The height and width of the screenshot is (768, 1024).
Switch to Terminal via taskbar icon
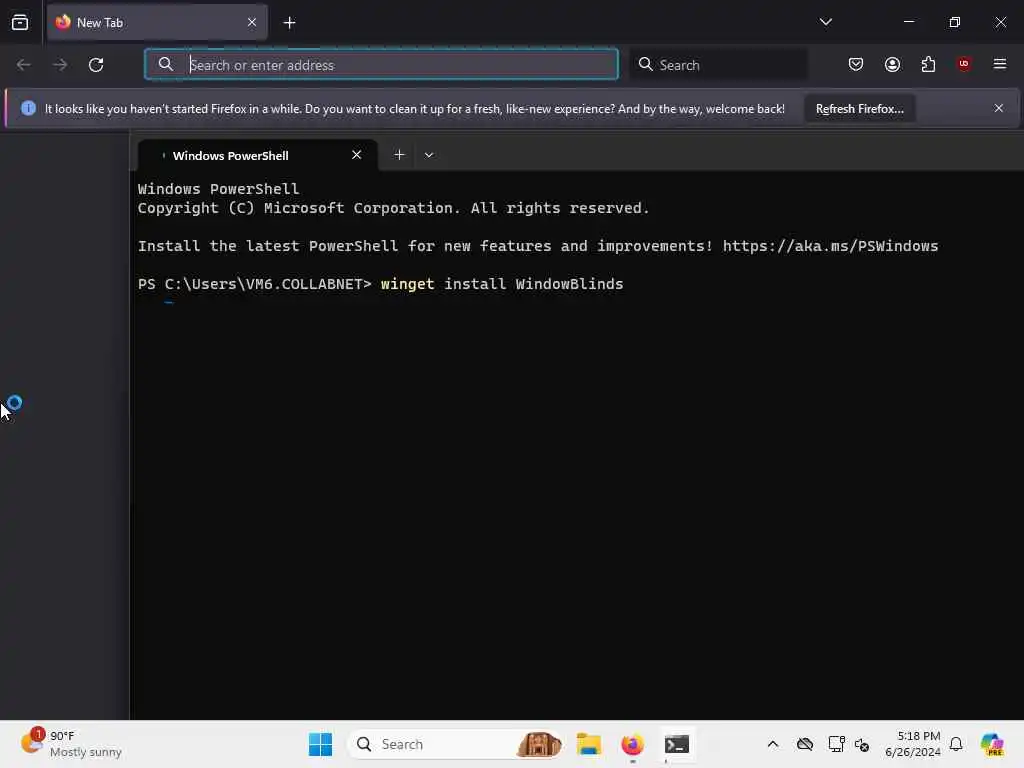point(677,744)
